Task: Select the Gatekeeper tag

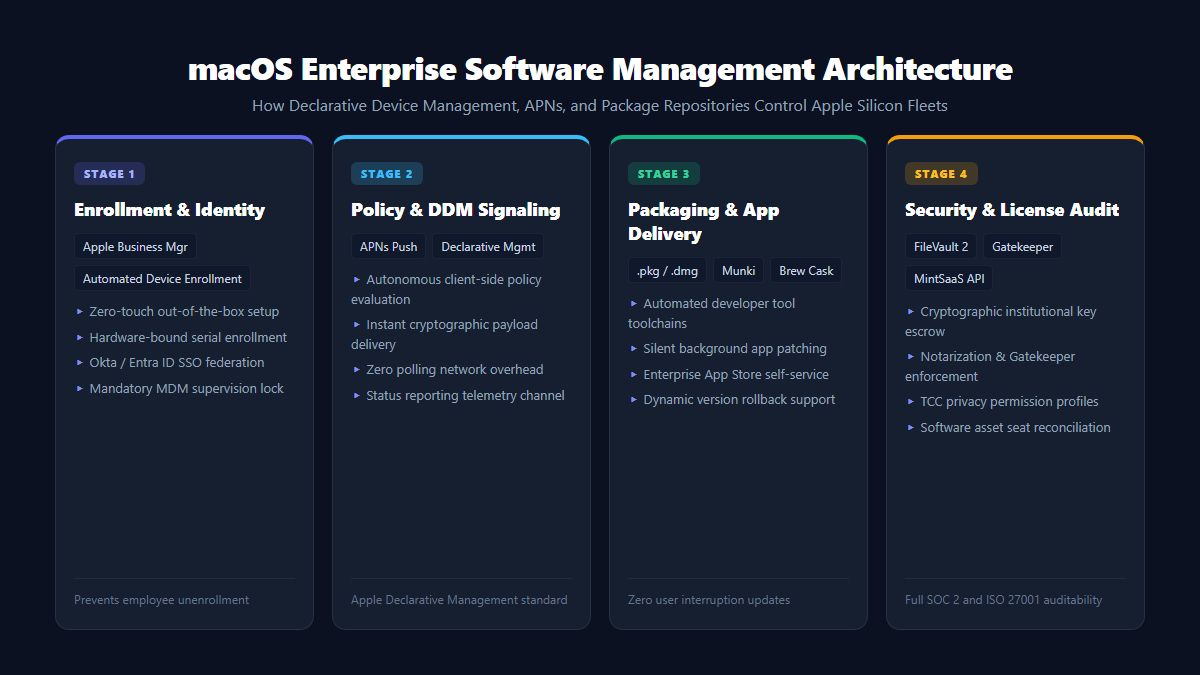Action: [1022, 247]
